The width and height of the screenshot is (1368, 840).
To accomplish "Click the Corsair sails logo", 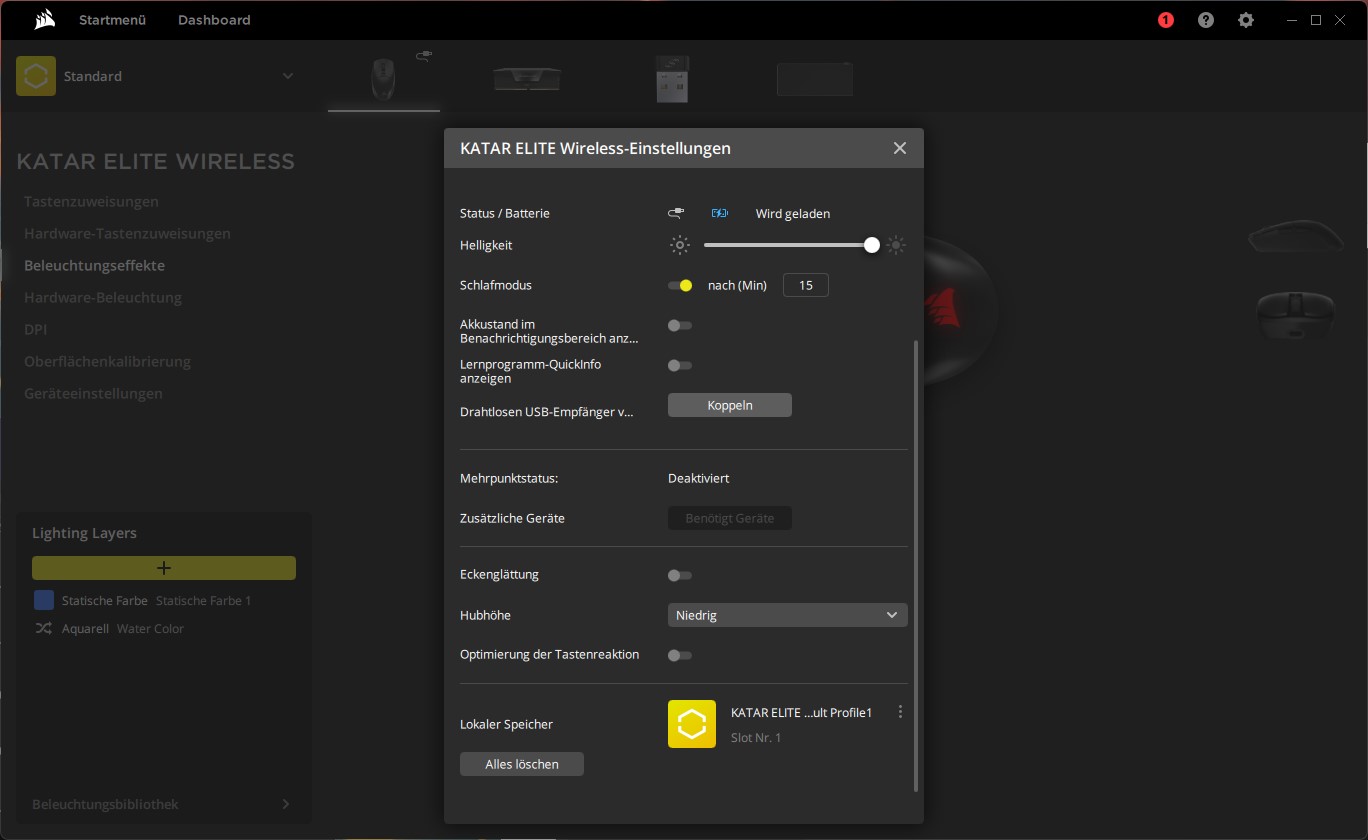I will coord(43,19).
